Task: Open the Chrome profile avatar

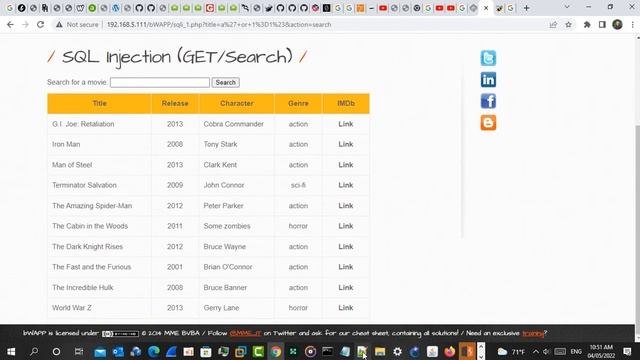Action: pyautogui.click(x=617, y=24)
